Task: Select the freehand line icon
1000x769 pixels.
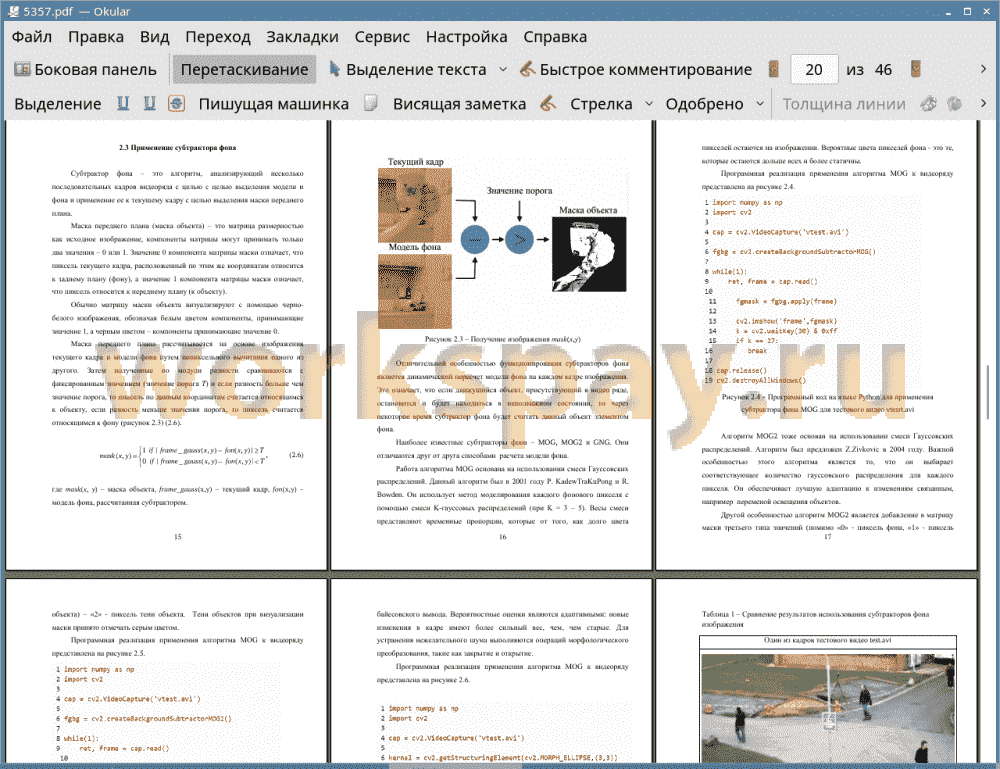Action: pos(548,104)
